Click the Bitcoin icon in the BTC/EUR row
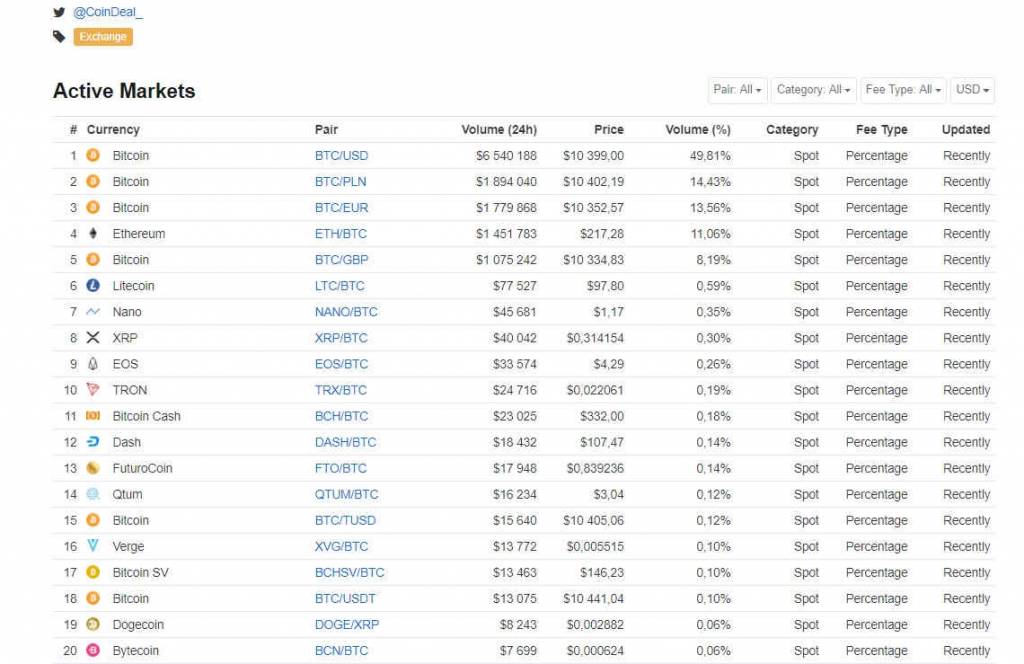The width and height of the screenshot is (1024, 664). click(93, 208)
